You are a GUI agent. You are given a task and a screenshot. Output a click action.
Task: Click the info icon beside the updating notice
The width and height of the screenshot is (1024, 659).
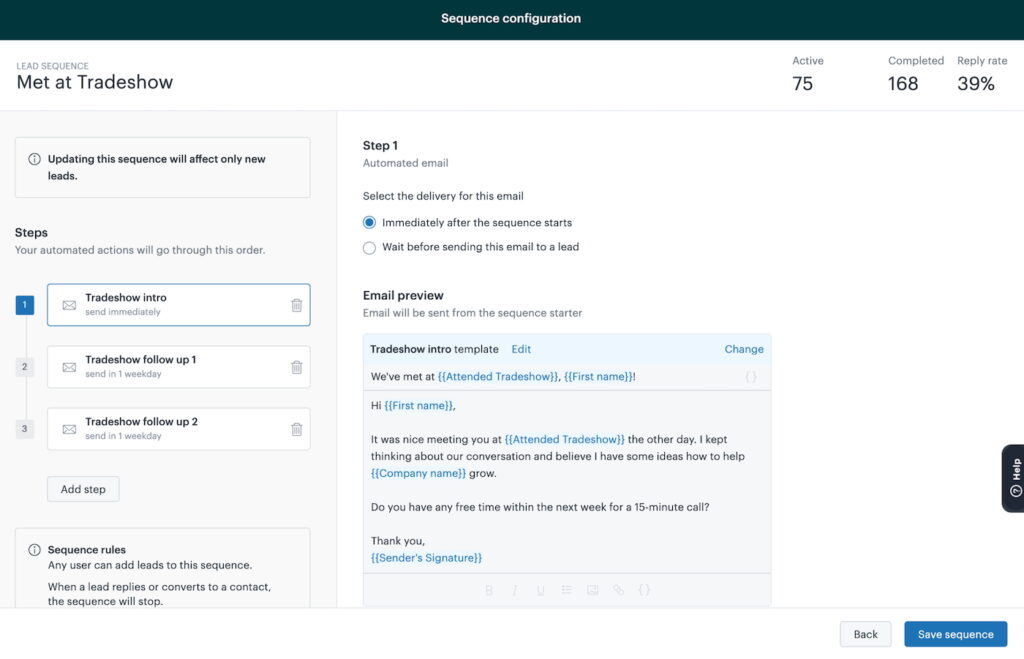pos(35,159)
